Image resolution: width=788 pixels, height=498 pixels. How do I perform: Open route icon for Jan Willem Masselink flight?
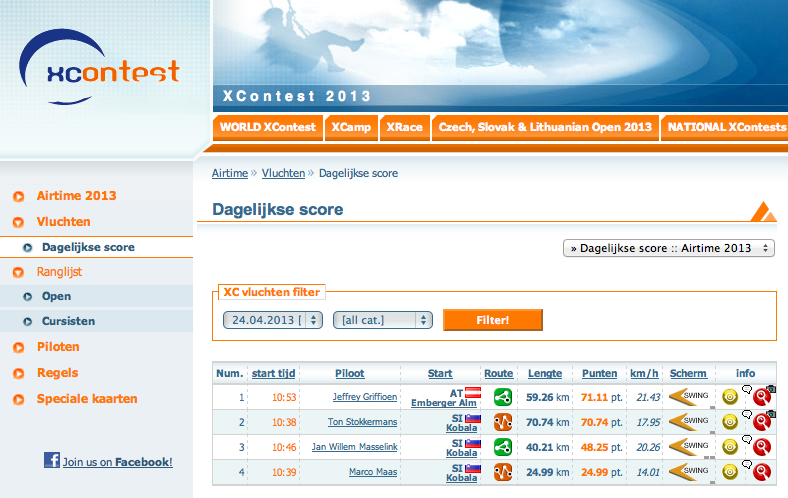click(503, 447)
